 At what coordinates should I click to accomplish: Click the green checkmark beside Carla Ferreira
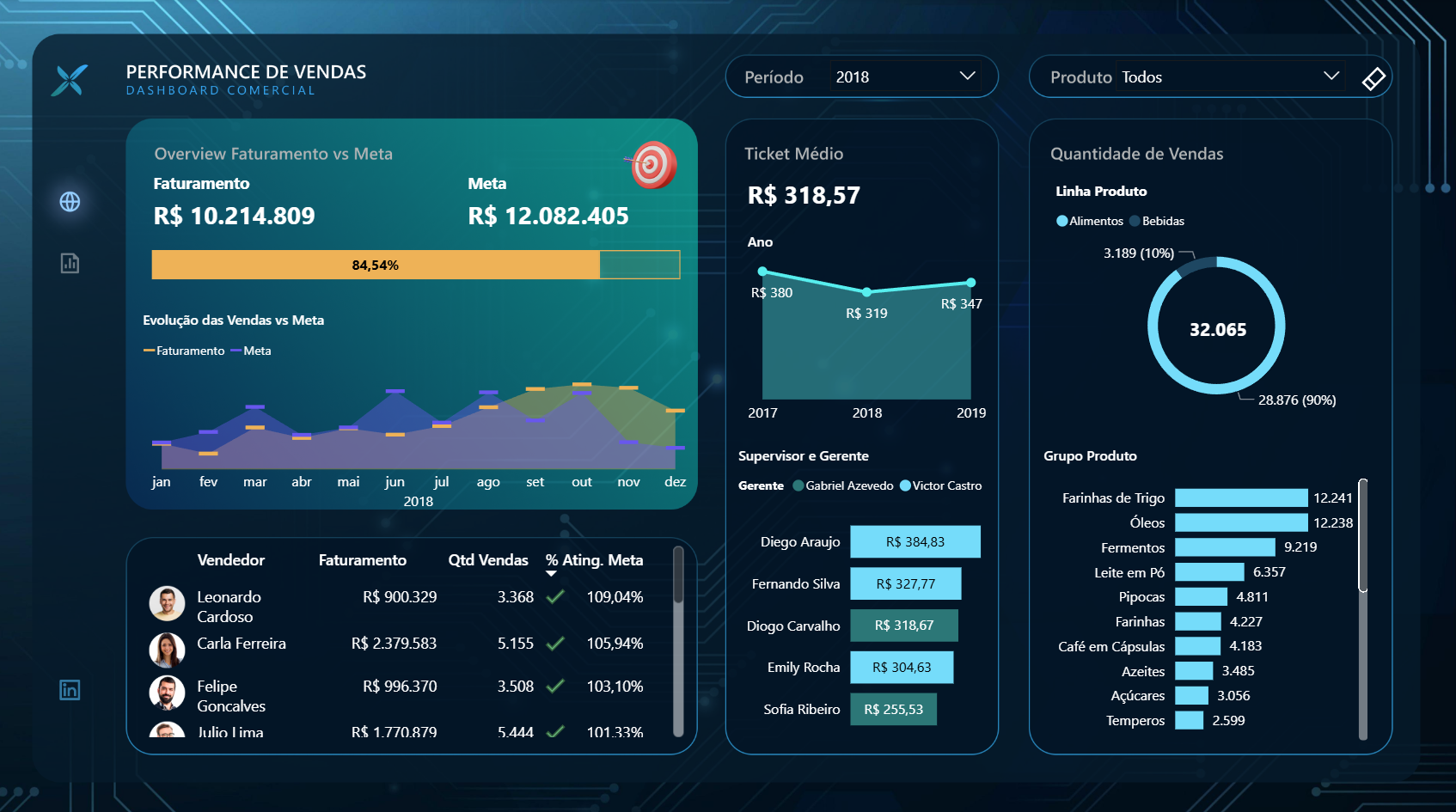pos(554,643)
